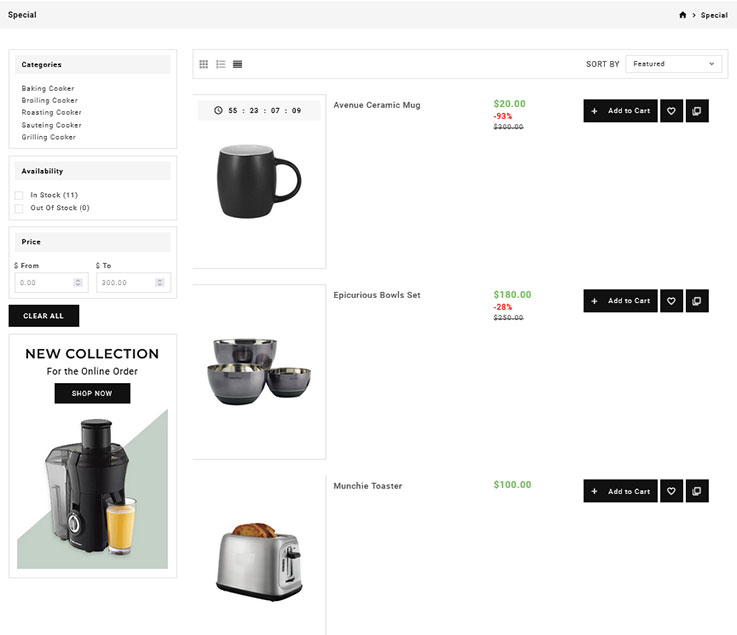Add Avenue Ceramic Mug to wishlist
Screen dimensions: 737x635
click(x=671, y=110)
